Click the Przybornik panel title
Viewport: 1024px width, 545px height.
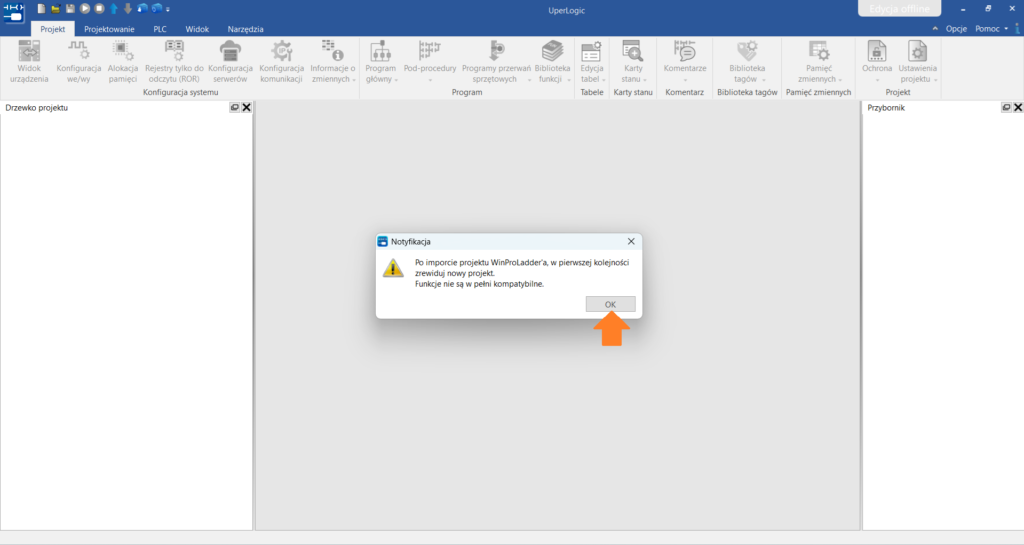pyautogui.click(x=886, y=108)
